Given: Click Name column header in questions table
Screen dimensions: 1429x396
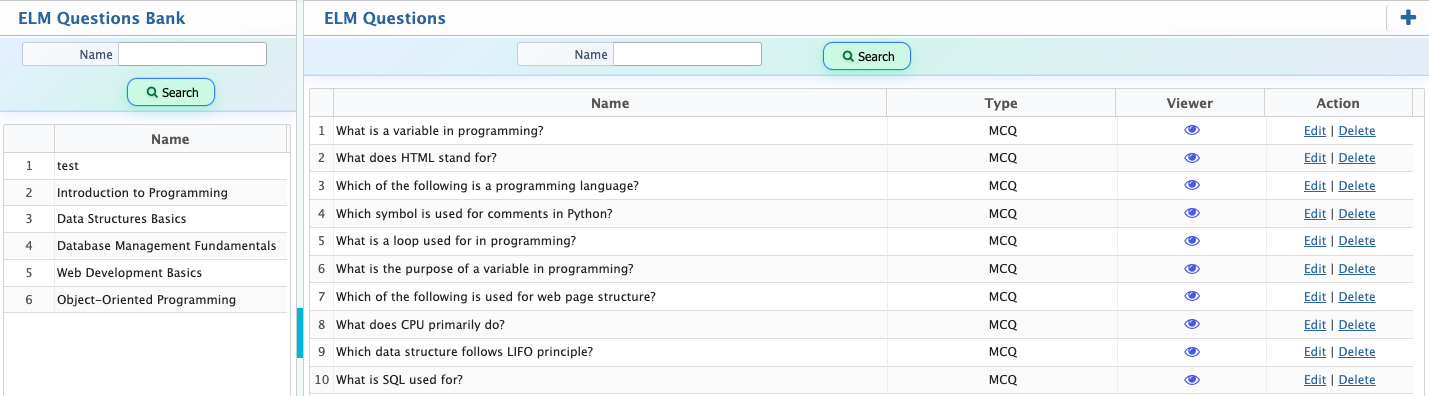Looking at the screenshot, I should click(x=610, y=103).
